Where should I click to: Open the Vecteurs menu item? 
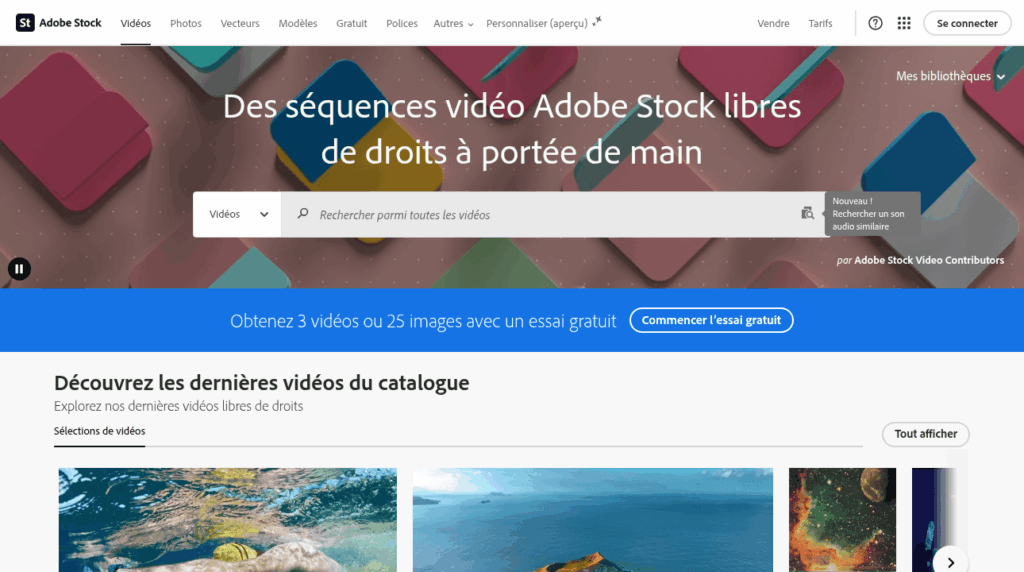click(240, 23)
